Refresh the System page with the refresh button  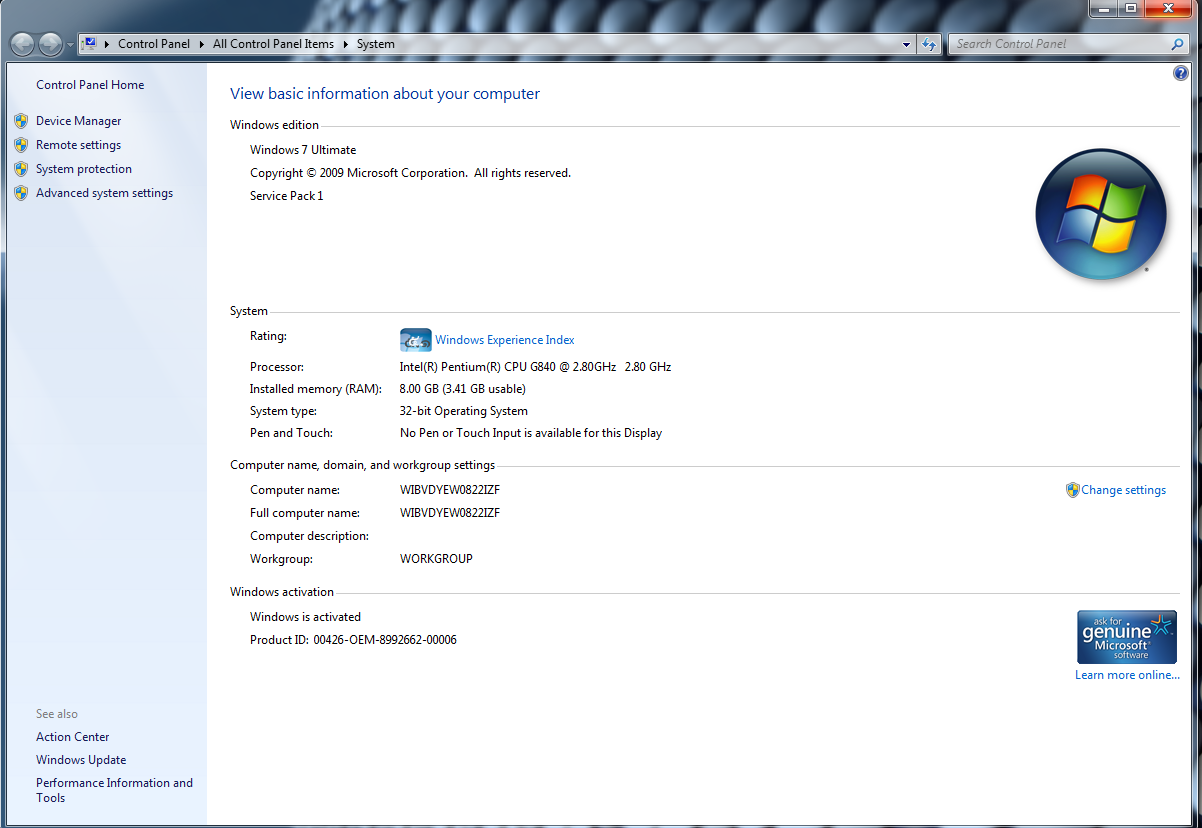(929, 44)
